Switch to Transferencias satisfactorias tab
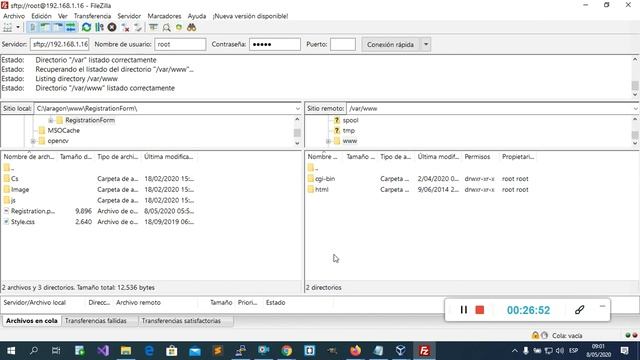Screen dimensions: 640x360 (181, 321)
